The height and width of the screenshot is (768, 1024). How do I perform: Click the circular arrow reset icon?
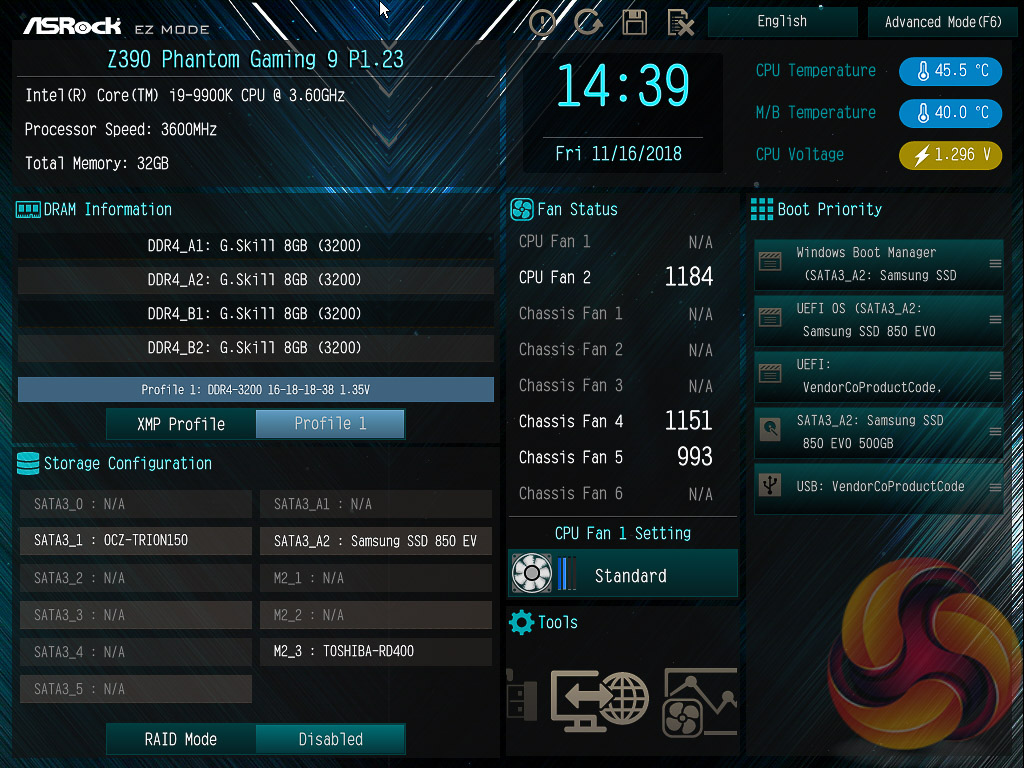tap(588, 22)
